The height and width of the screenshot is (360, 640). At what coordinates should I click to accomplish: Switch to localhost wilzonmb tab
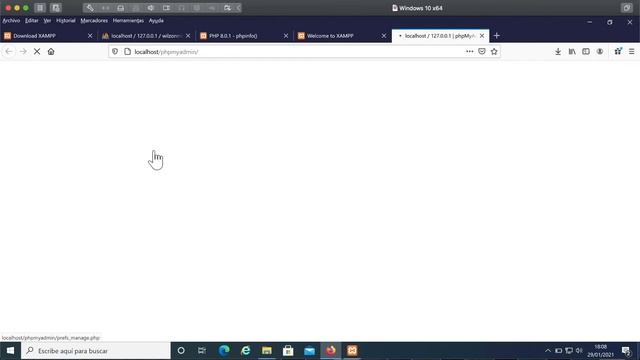[147, 36]
